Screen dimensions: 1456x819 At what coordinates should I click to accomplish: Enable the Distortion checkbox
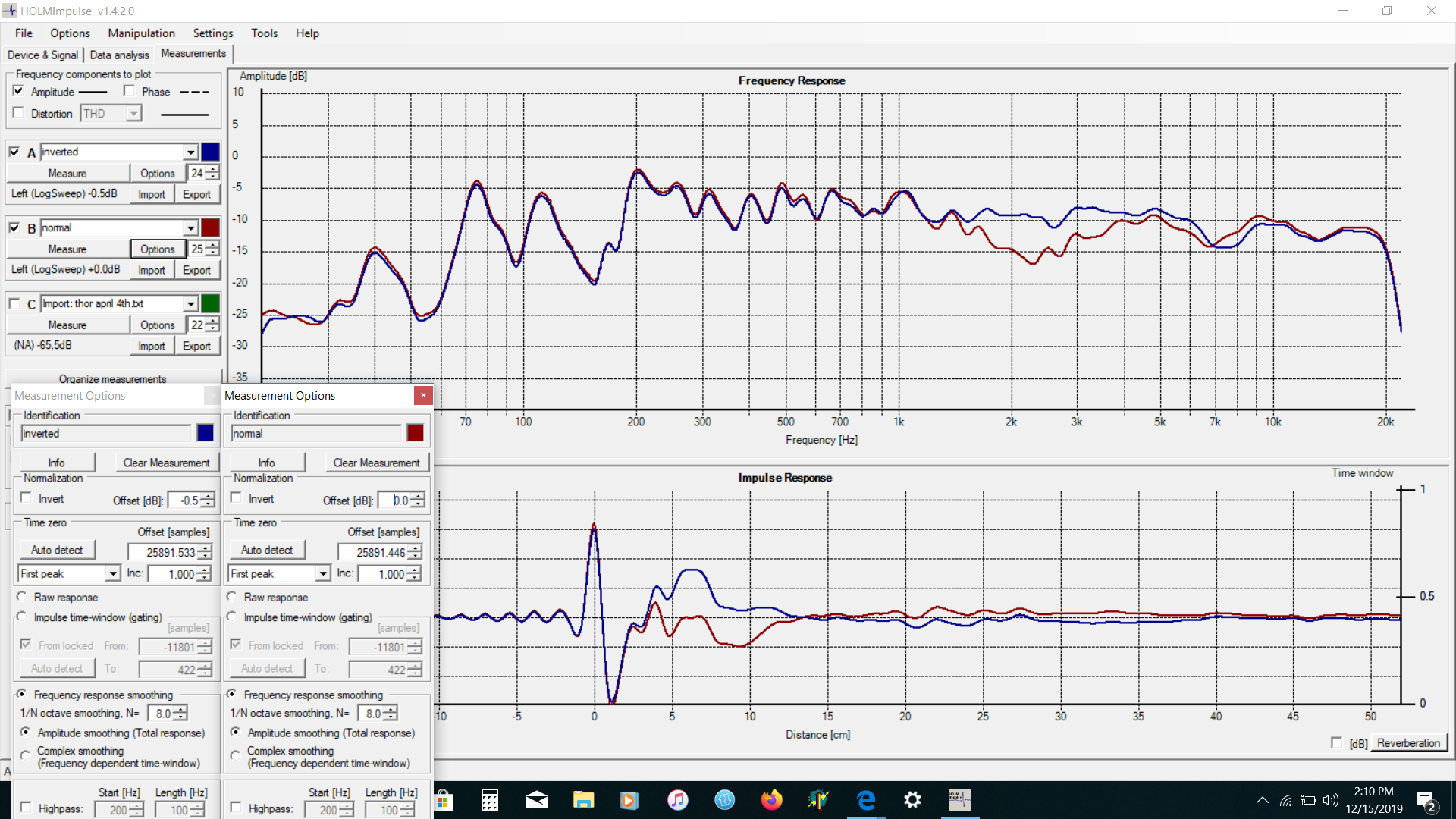pyautogui.click(x=18, y=113)
